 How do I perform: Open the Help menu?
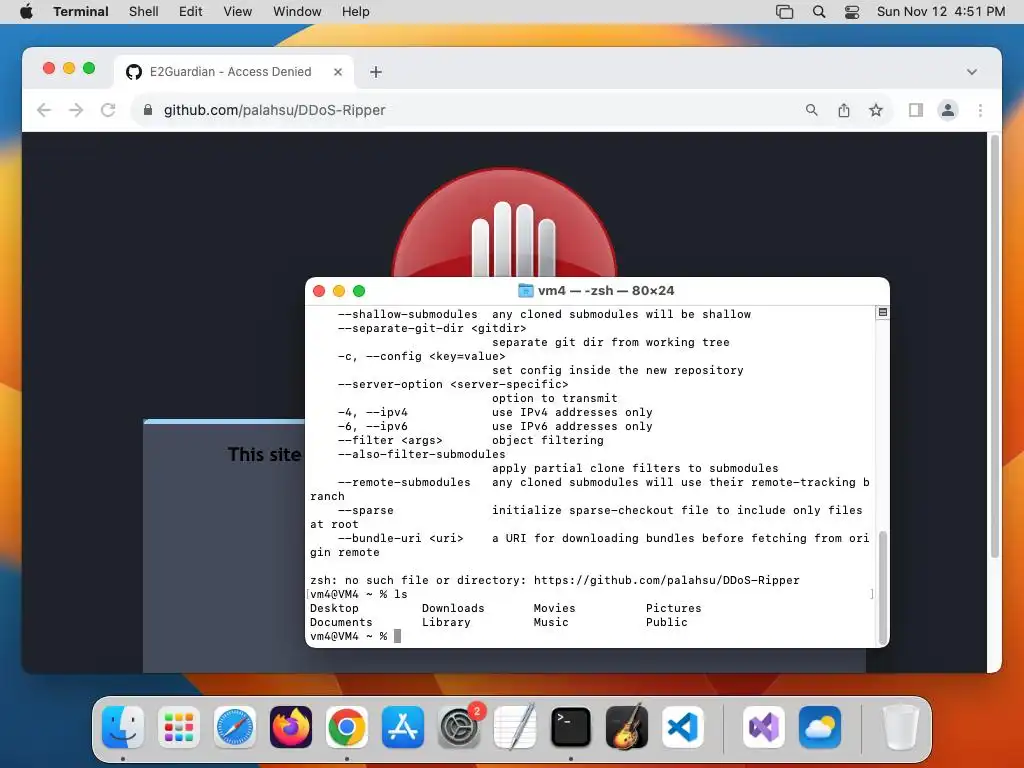coord(356,11)
